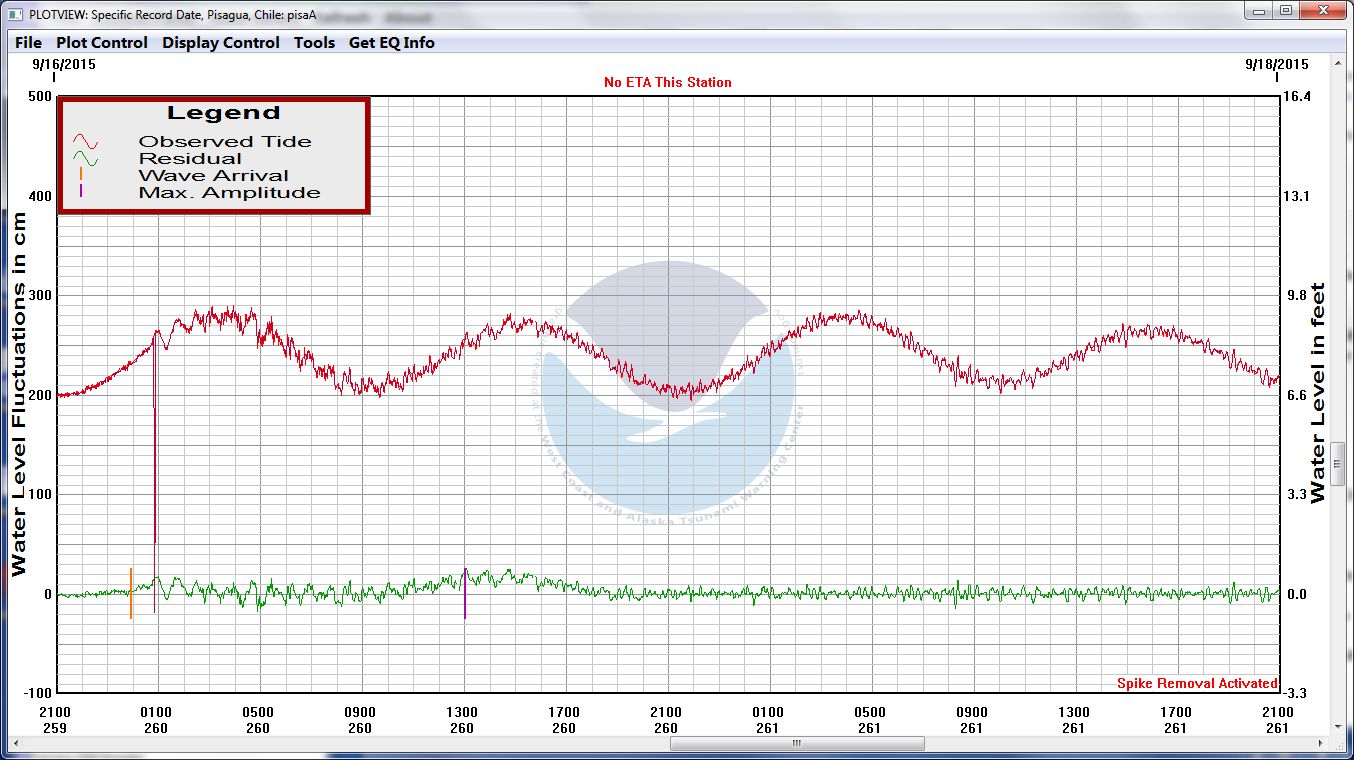Click the '16.4' right axis value
The height and width of the screenshot is (760, 1354).
point(1297,97)
